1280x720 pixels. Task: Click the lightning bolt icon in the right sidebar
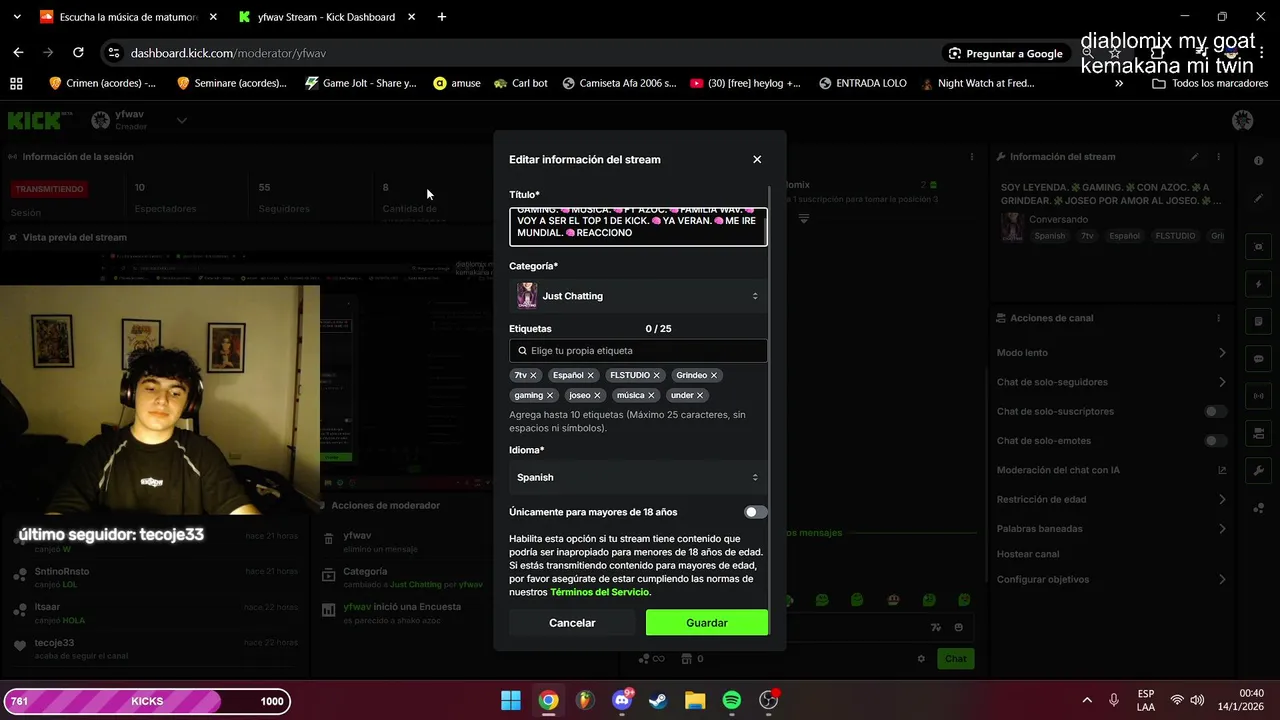coord(1259,284)
